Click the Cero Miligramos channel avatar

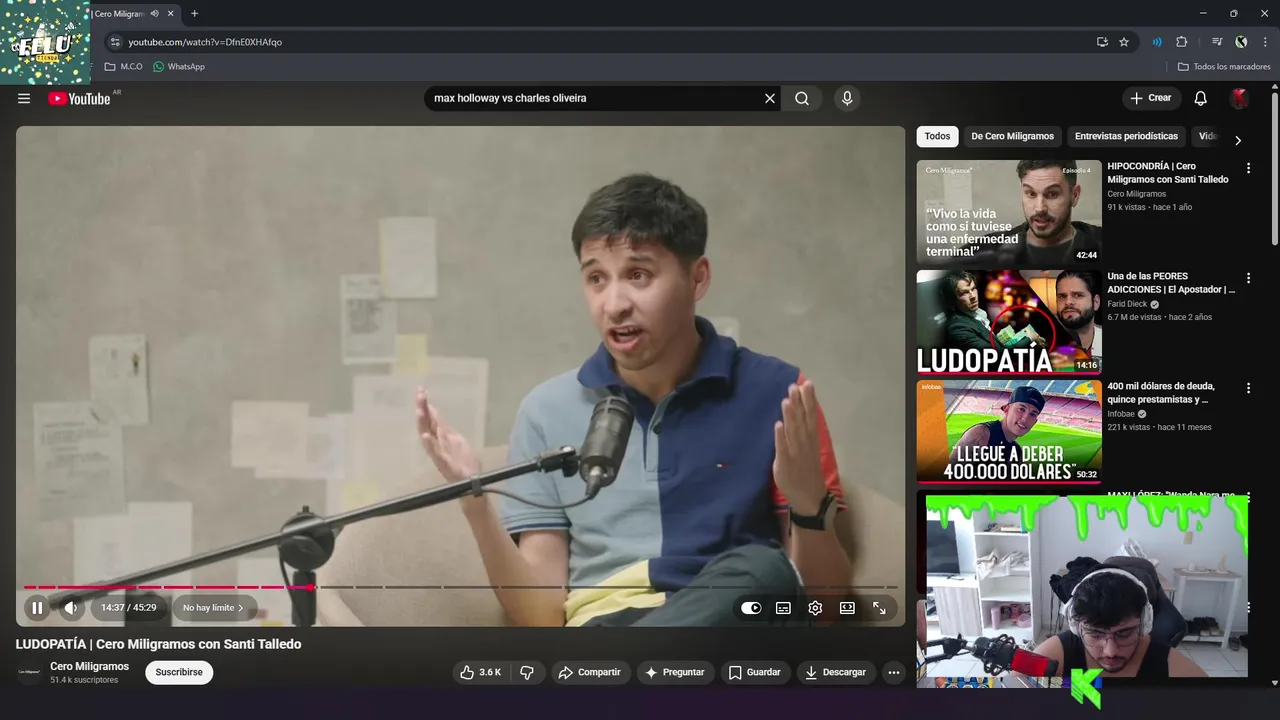click(x=29, y=672)
